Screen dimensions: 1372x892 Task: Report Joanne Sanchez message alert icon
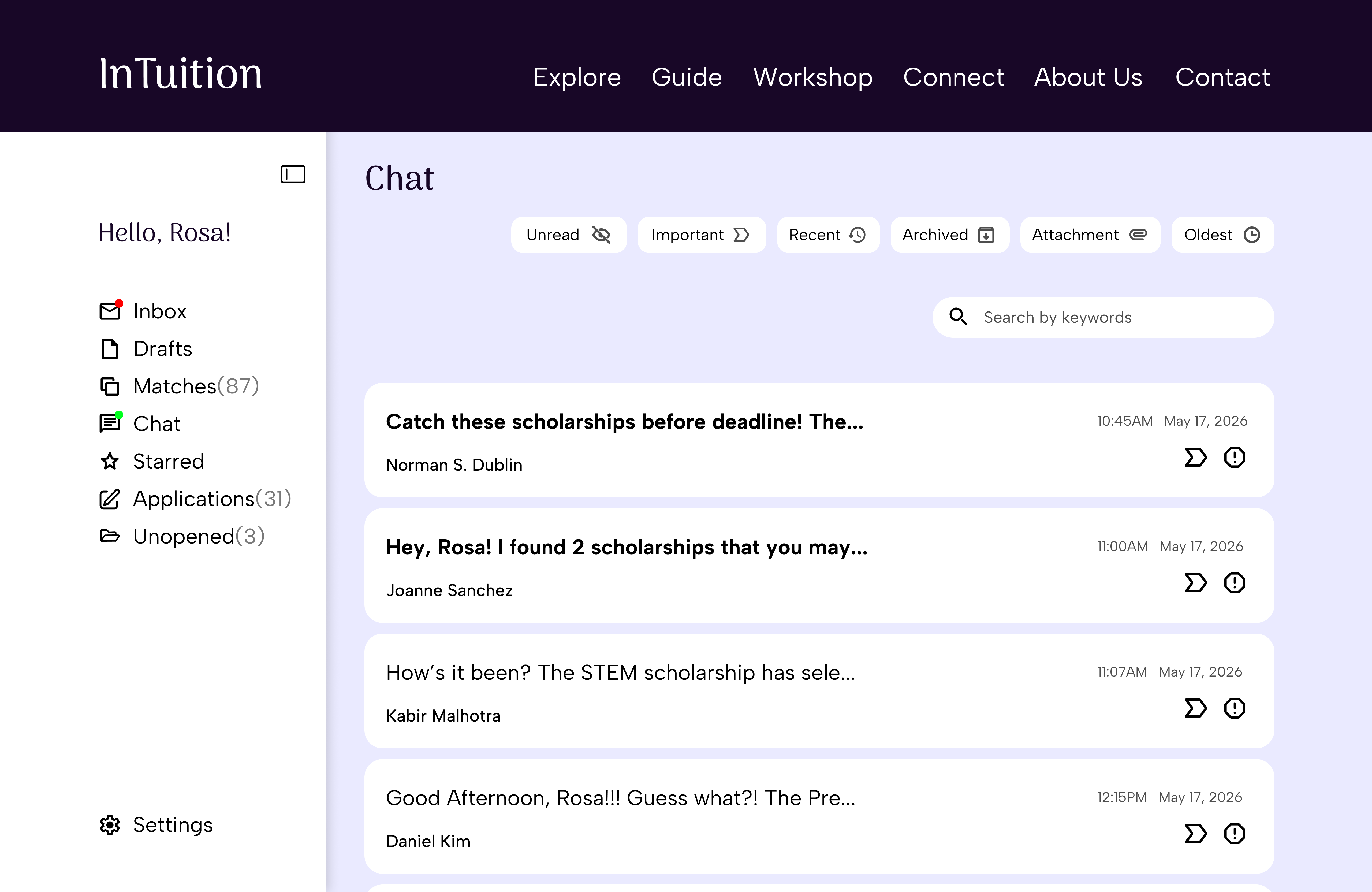(1235, 583)
